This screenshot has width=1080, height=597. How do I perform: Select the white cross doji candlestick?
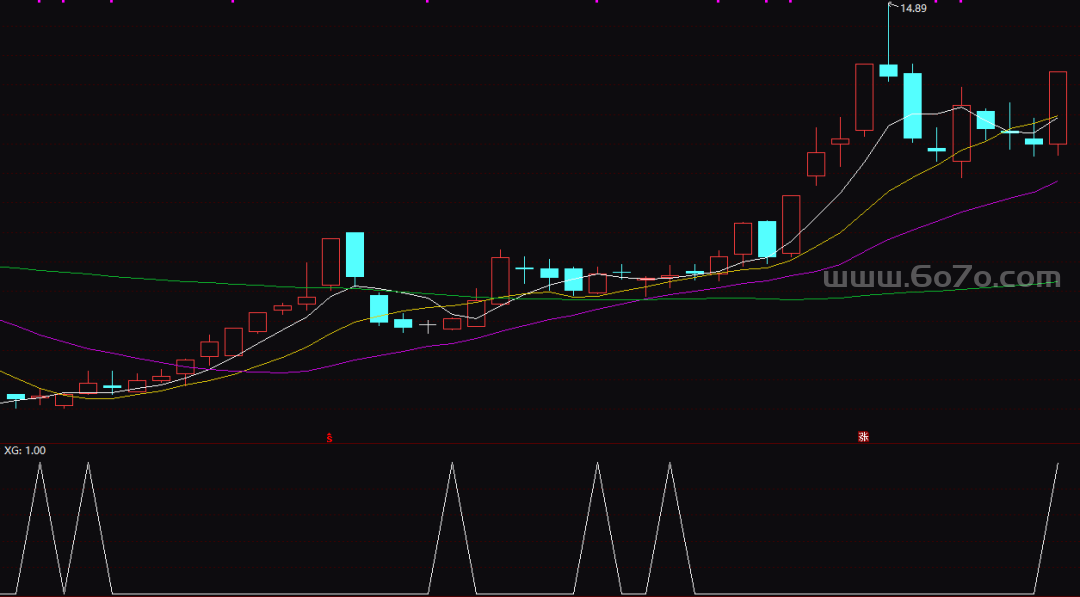click(x=427, y=326)
